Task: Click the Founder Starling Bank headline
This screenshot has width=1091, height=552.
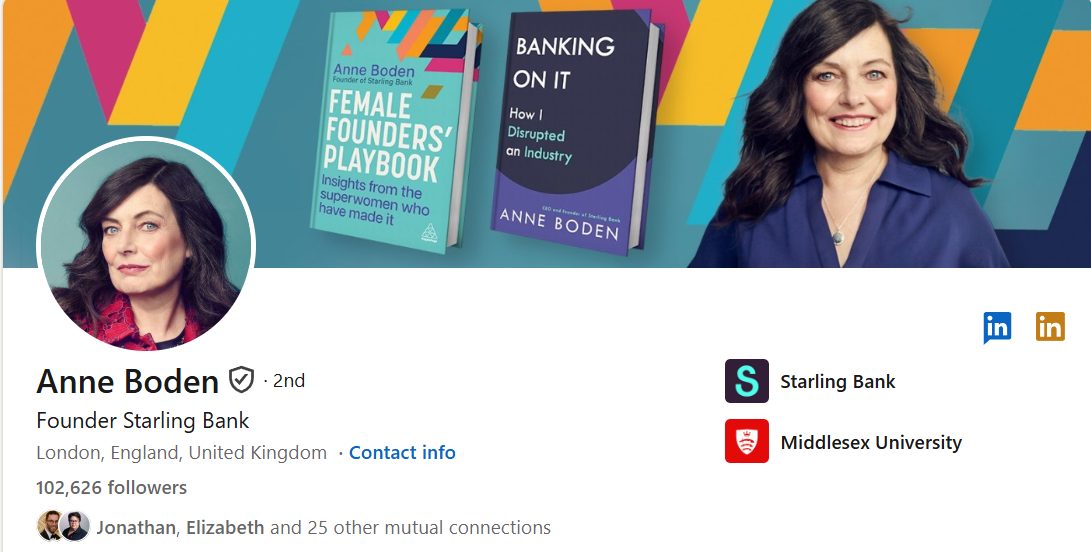Action: (143, 420)
